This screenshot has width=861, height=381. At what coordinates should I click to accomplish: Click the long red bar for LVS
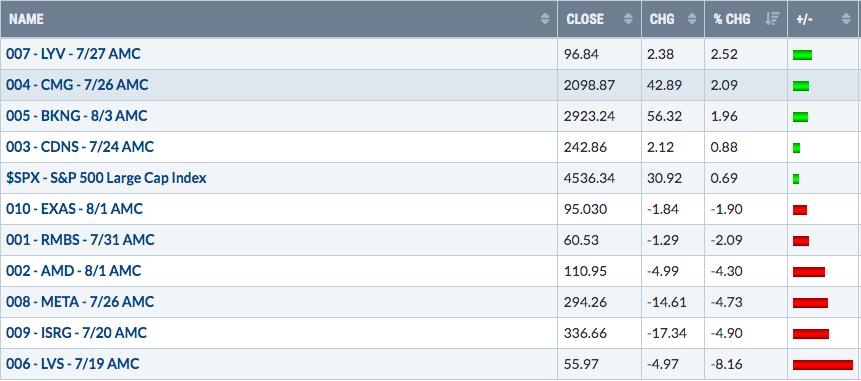(823, 365)
